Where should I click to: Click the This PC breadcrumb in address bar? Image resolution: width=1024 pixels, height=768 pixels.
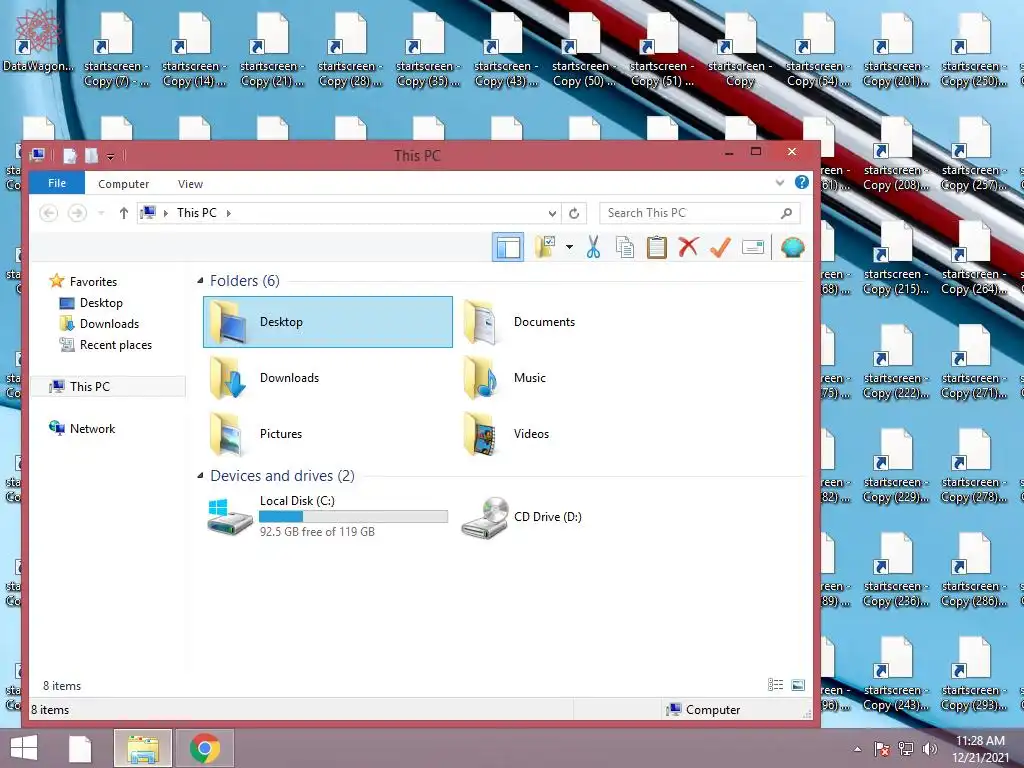[197, 213]
